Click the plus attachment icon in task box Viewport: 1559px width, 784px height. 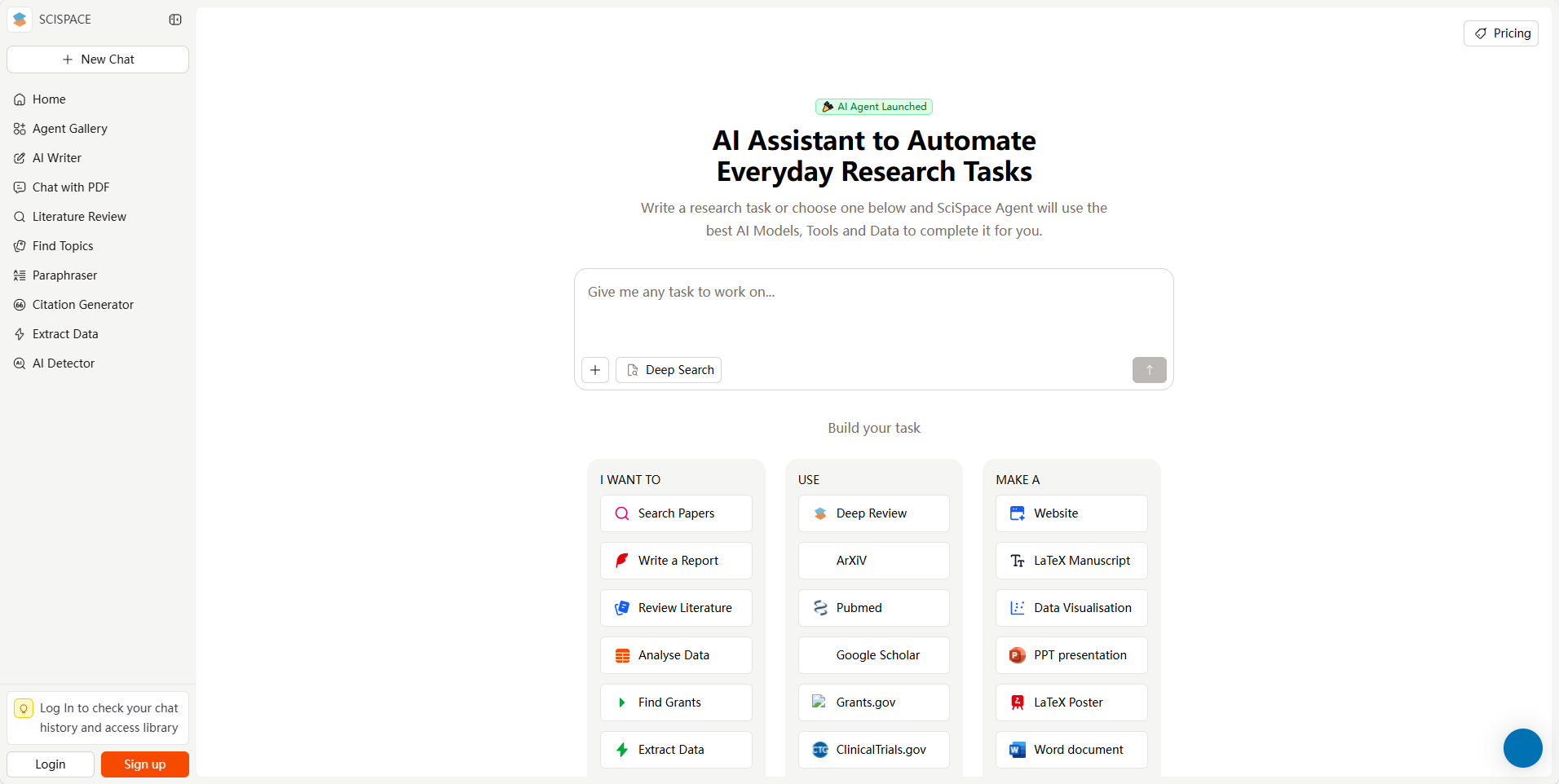coord(595,370)
